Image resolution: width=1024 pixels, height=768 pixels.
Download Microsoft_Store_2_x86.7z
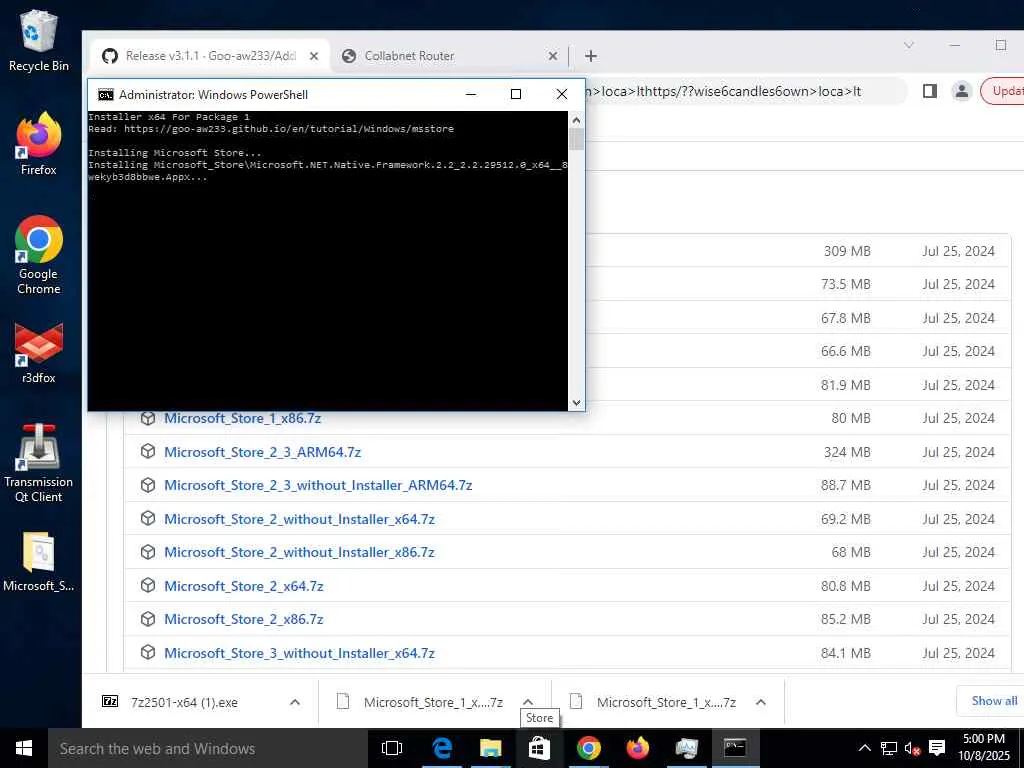click(x=244, y=619)
